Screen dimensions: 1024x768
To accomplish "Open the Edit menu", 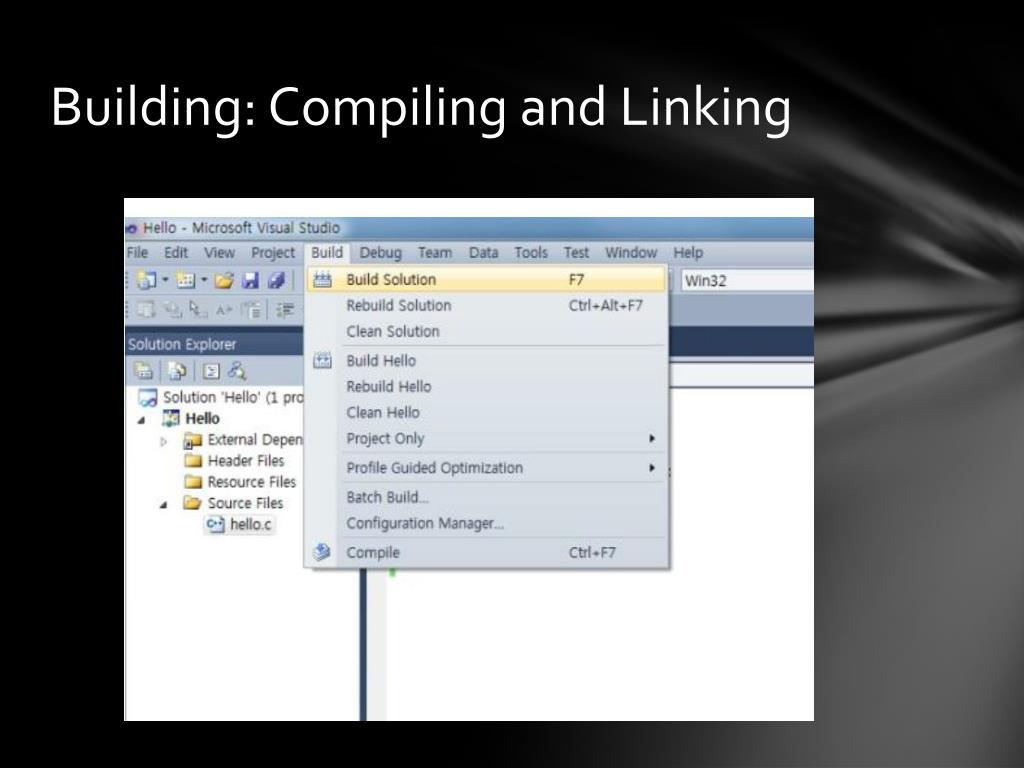I will click(x=176, y=253).
